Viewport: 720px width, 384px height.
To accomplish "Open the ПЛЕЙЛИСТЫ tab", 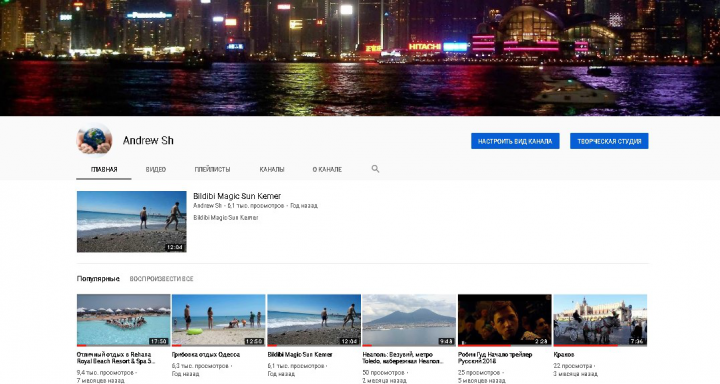I will tap(212, 169).
